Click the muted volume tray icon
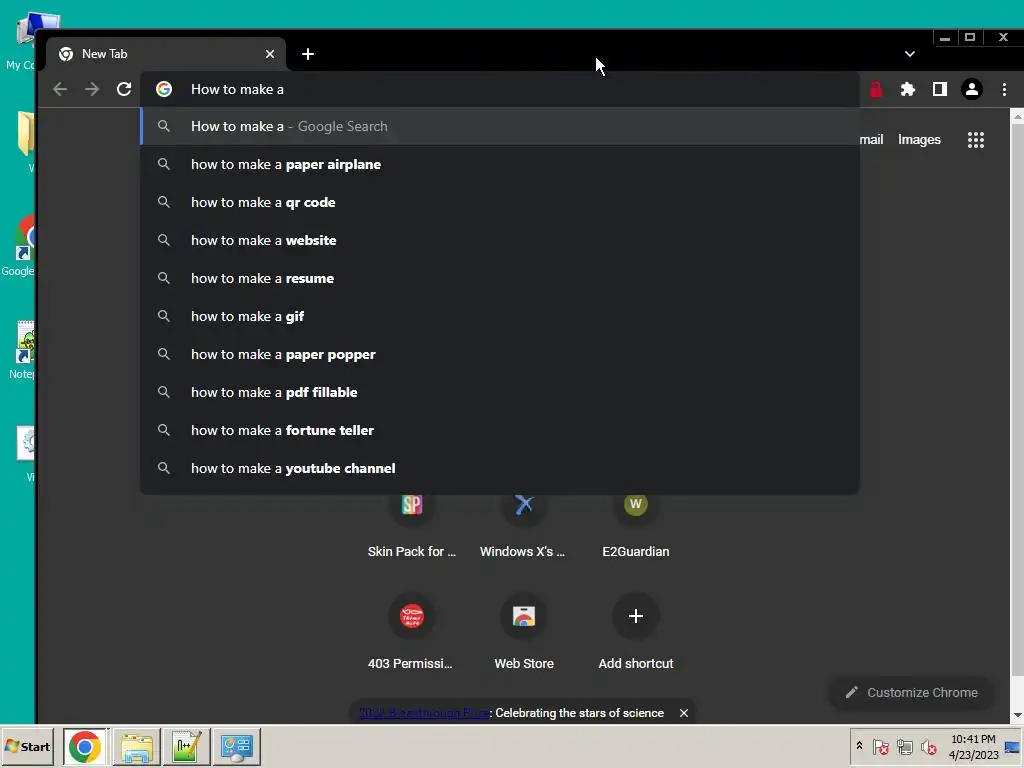Screen dimensions: 1024x768 (928, 746)
